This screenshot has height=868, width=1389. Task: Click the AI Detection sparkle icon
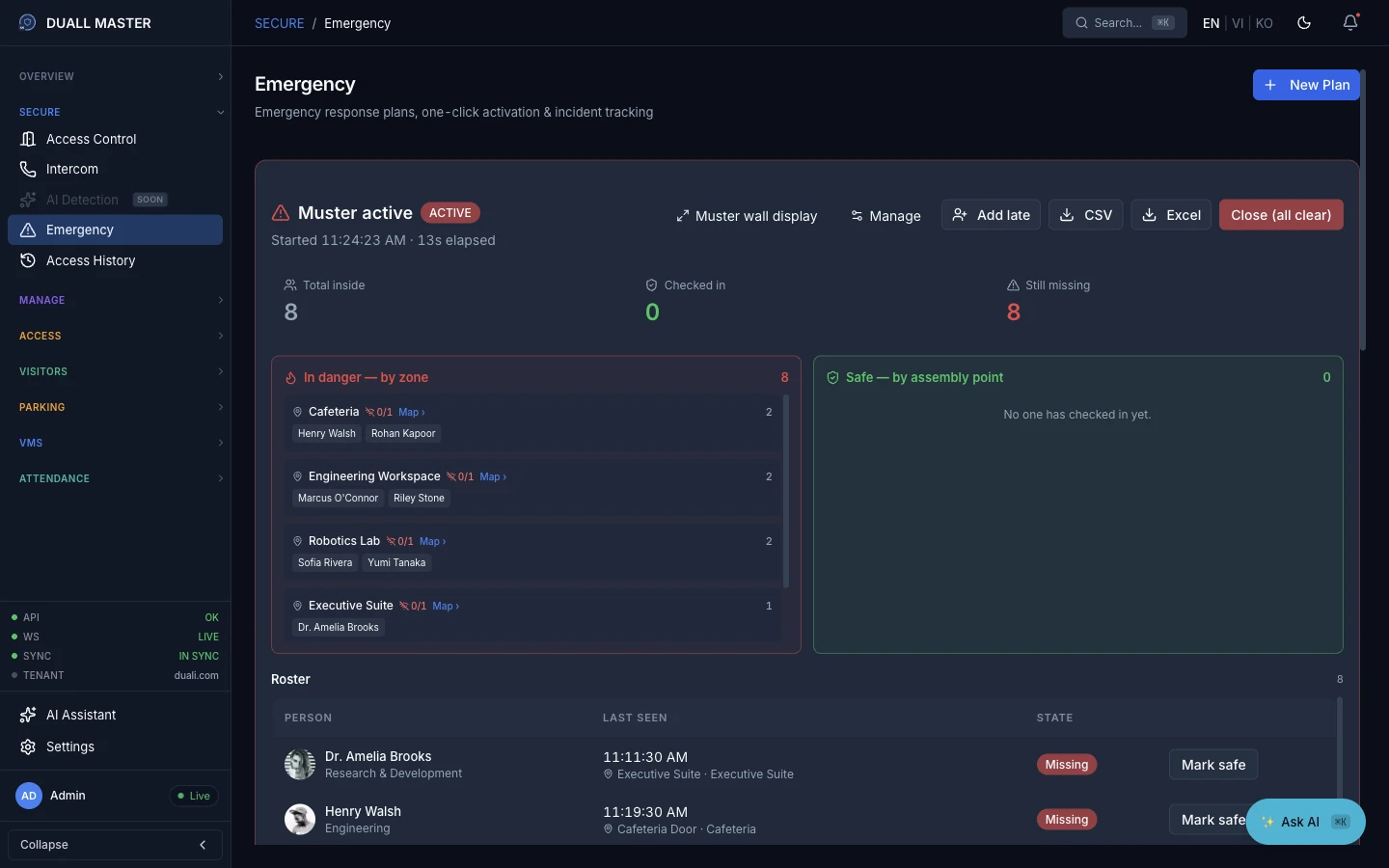click(28, 200)
